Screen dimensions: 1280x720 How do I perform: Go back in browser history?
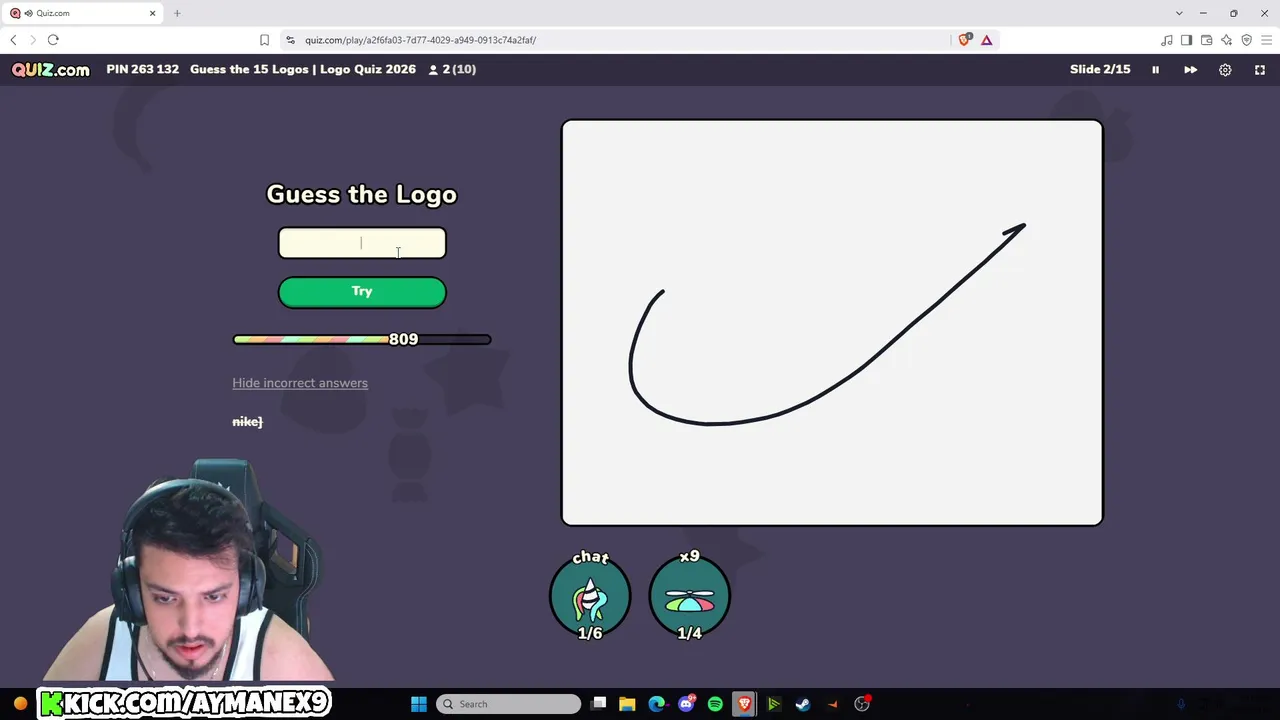(13, 40)
